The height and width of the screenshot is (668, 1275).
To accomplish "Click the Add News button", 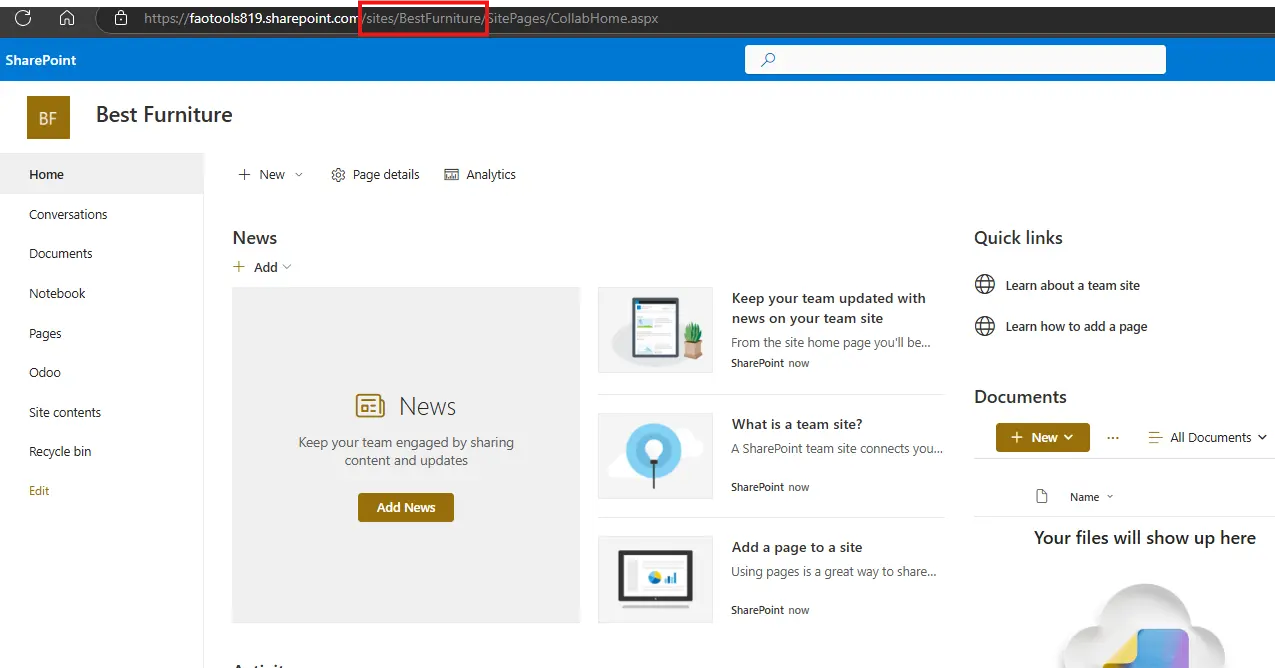I will click(x=406, y=508).
